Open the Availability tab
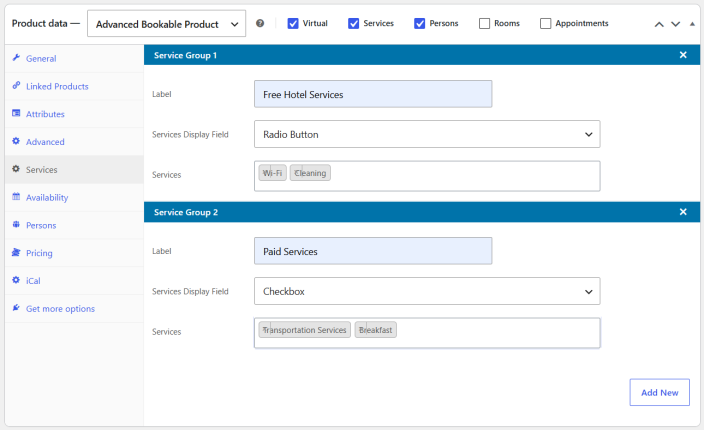704x430 pixels. click(x=74, y=197)
